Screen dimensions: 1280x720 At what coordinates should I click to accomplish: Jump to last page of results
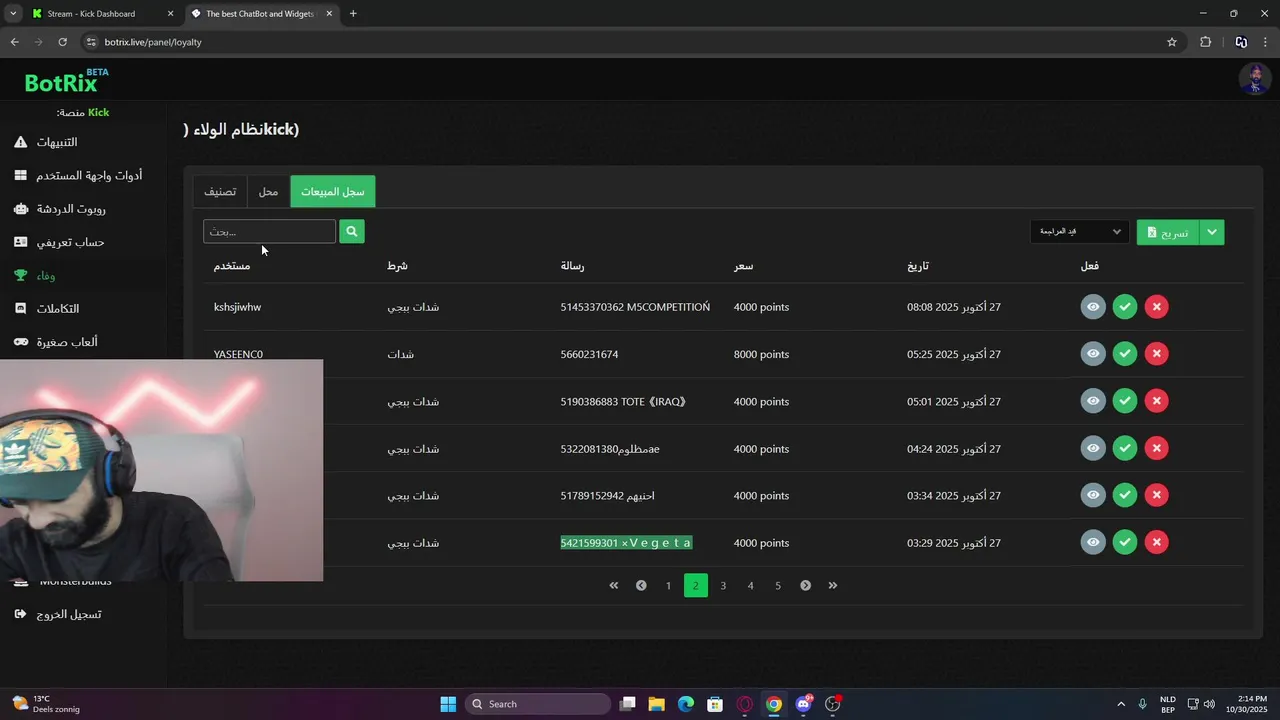[x=833, y=585]
